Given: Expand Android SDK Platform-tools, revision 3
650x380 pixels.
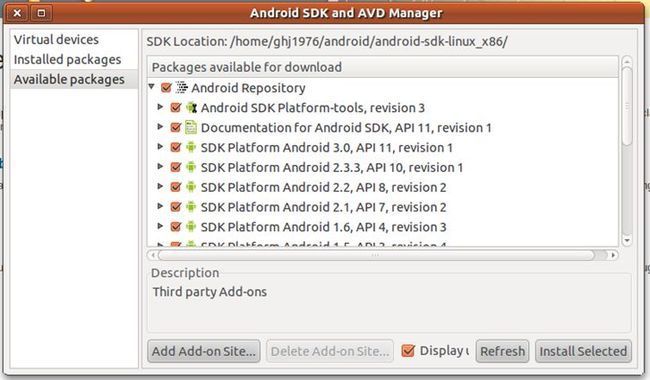Looking at the screenshot, I should coord(160,107).
